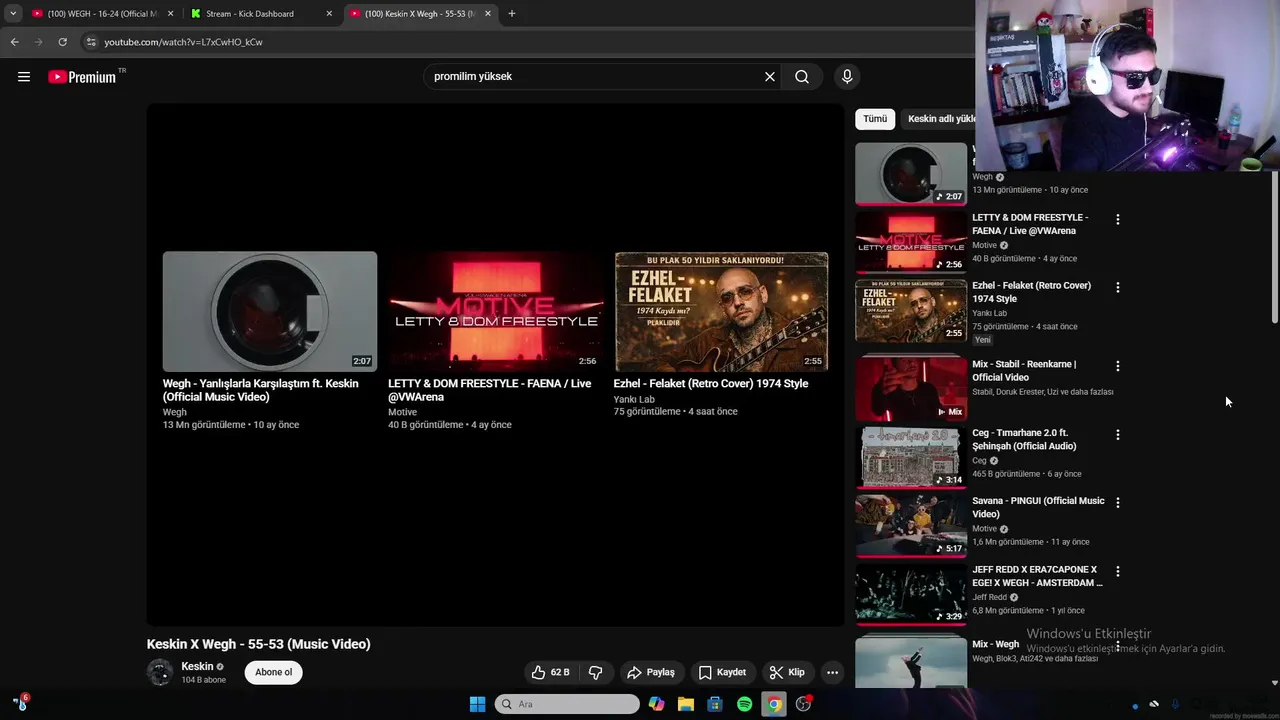Open Microsoft Store from the taskbar
This screenshot has height=720, width=1280.
point(715,704)
